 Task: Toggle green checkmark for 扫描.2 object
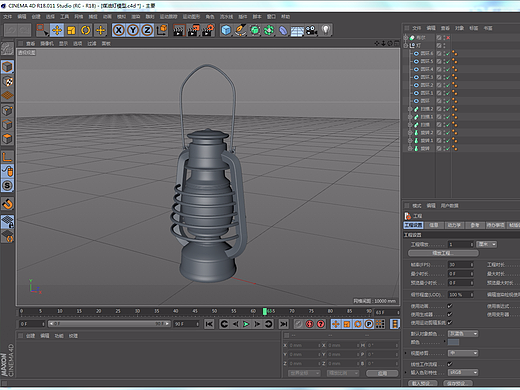click(x=448, y=109)
